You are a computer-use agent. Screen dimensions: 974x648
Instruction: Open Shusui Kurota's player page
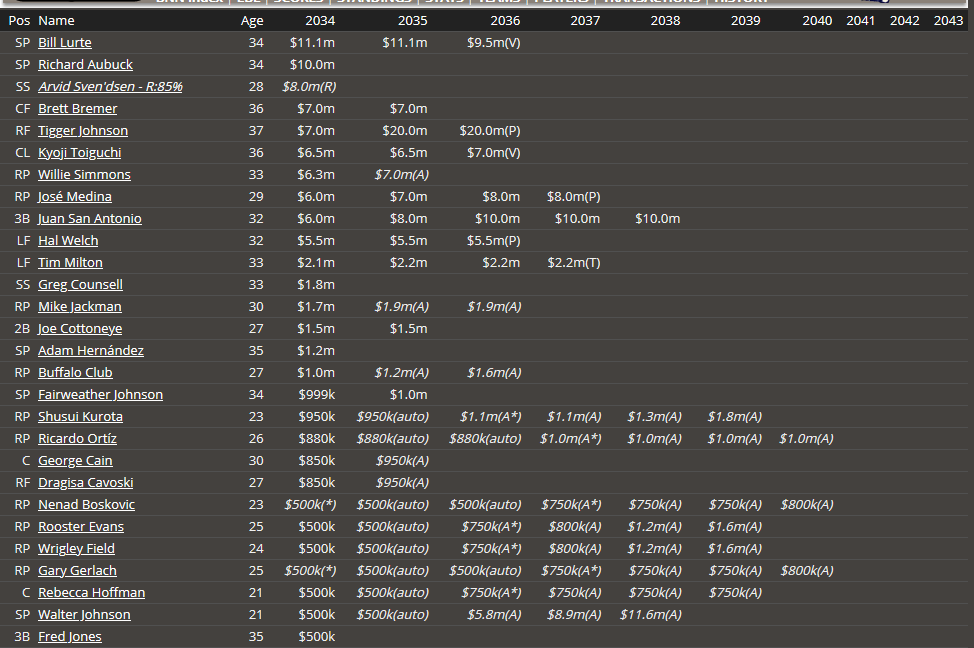[x=80, y=417]
